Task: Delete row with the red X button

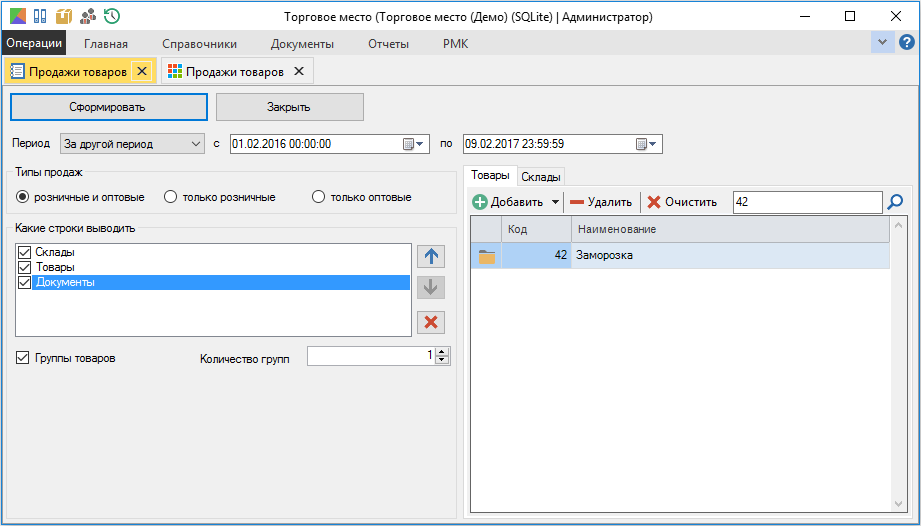Action: (x=431, y=322)
